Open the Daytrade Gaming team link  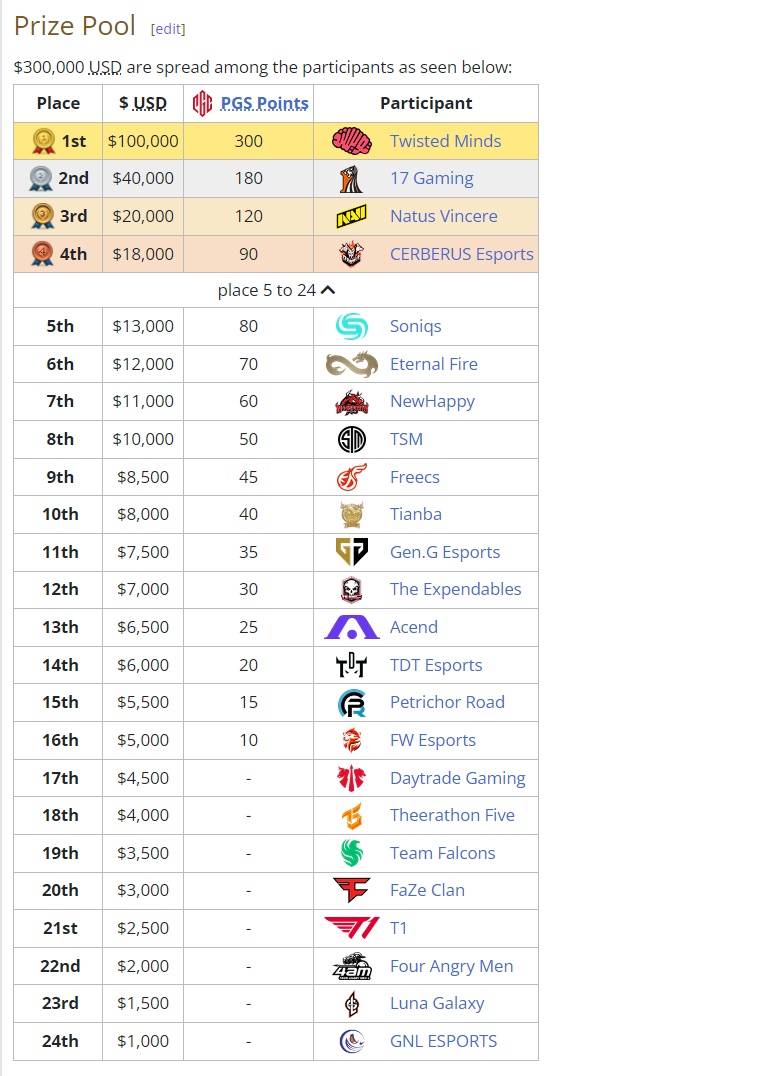pos(458,778)
